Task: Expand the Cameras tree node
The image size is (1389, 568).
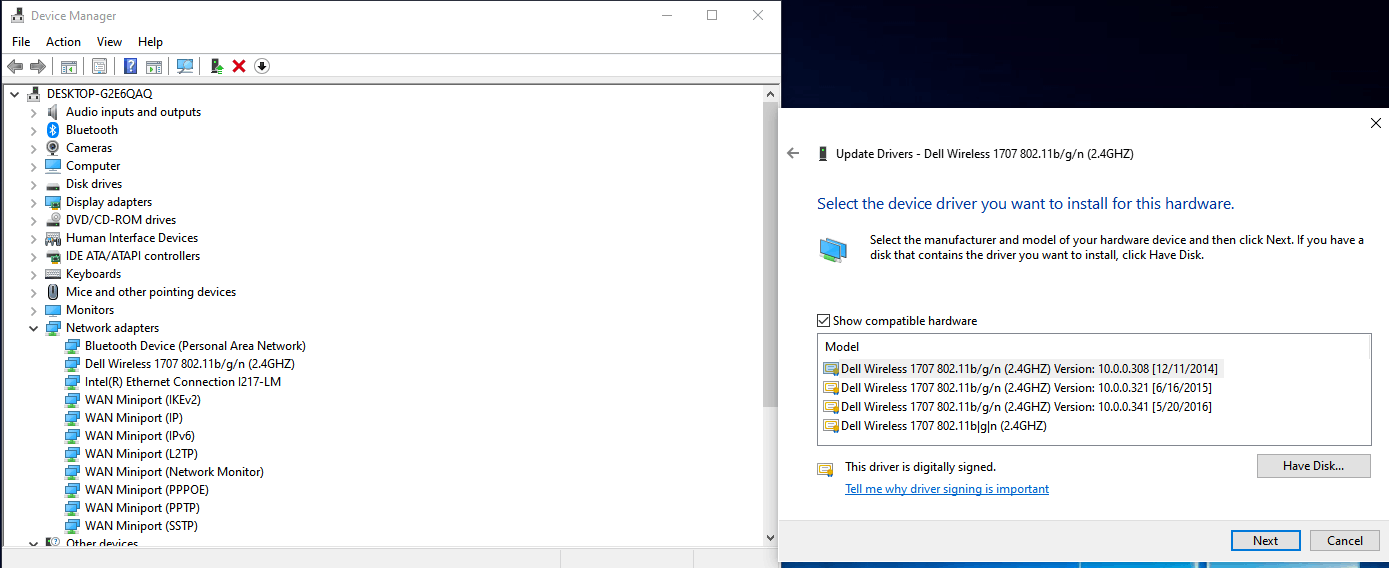Action: 33,148
